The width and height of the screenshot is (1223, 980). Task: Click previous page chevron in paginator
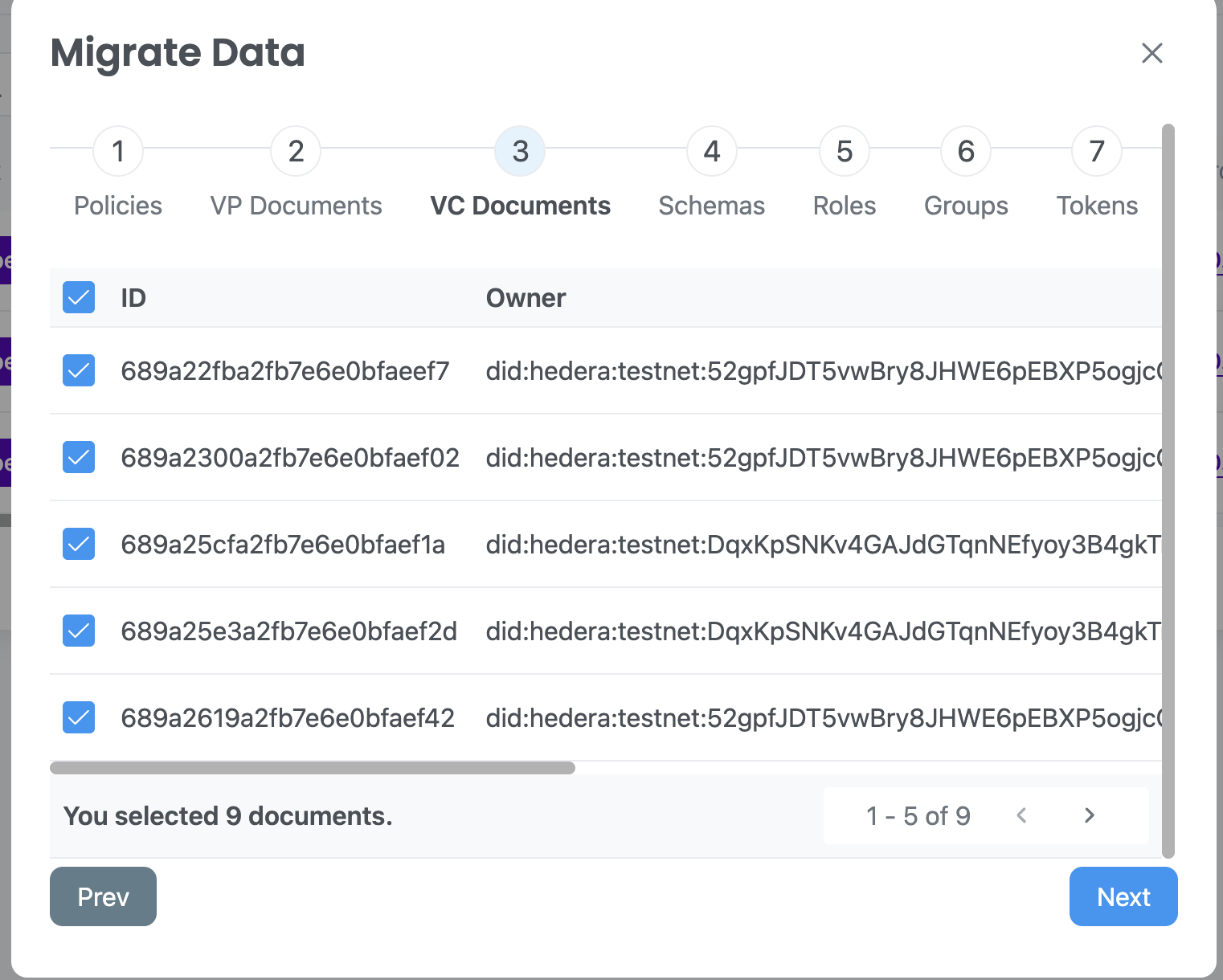(x=1021, y=816)
